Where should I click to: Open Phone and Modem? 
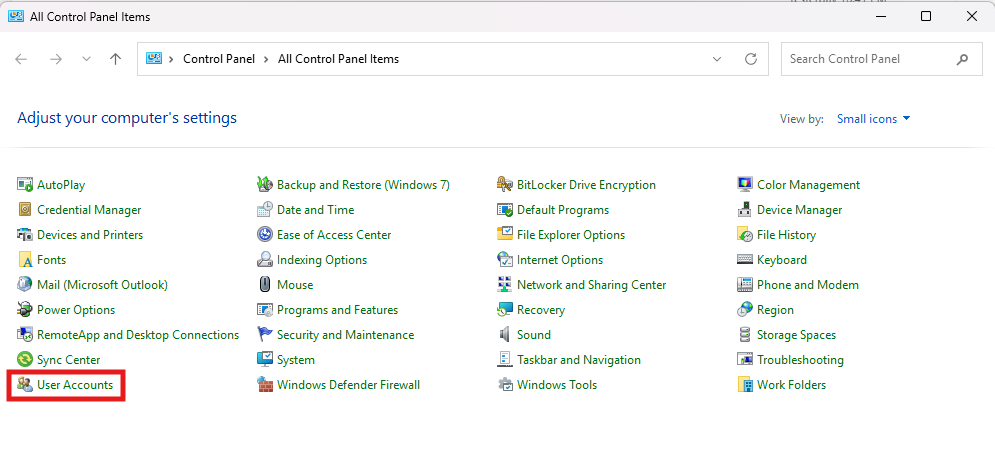click(x=808, y=285)
